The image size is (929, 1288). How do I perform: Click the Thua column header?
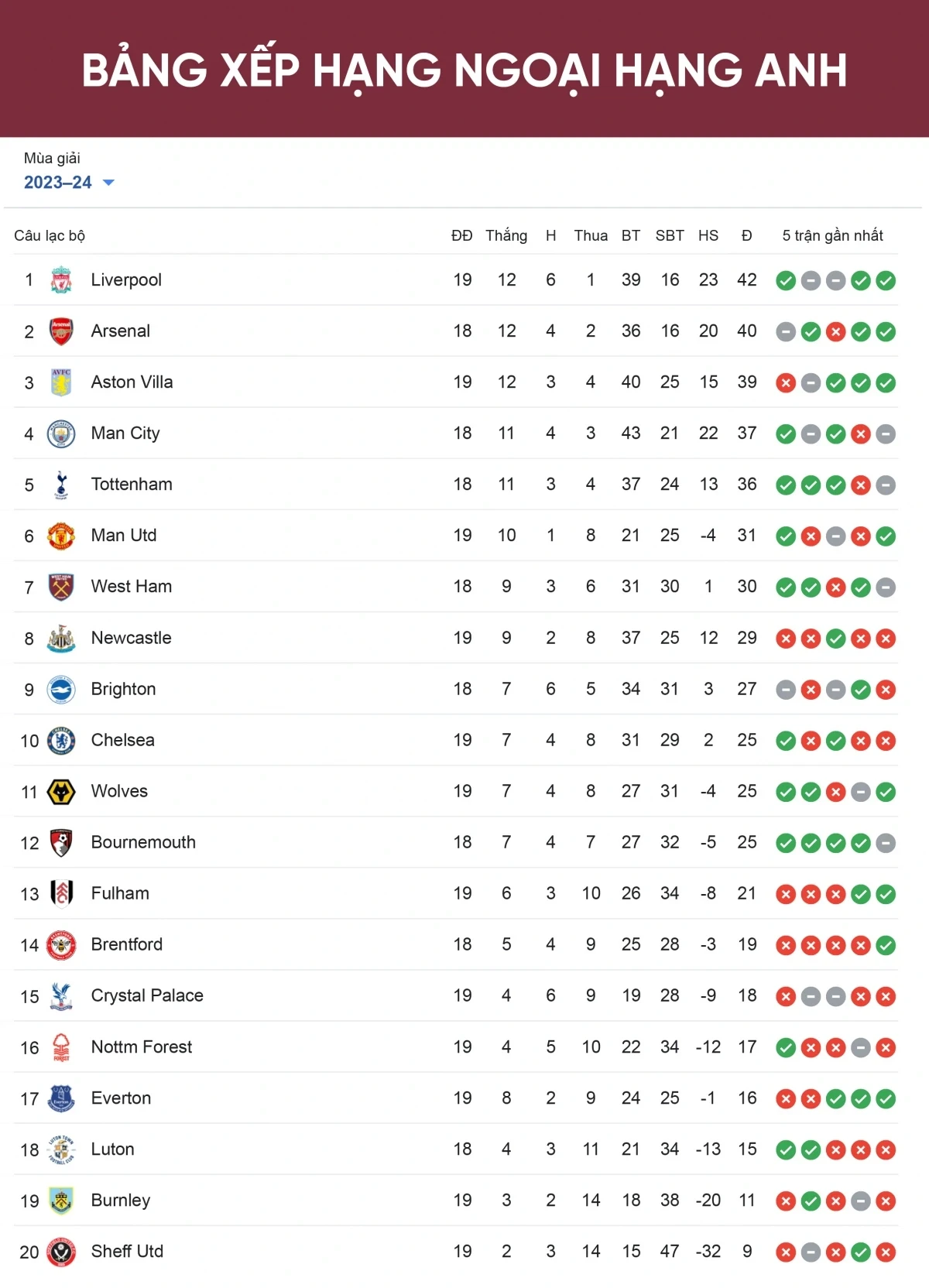[x=591, y=235]
